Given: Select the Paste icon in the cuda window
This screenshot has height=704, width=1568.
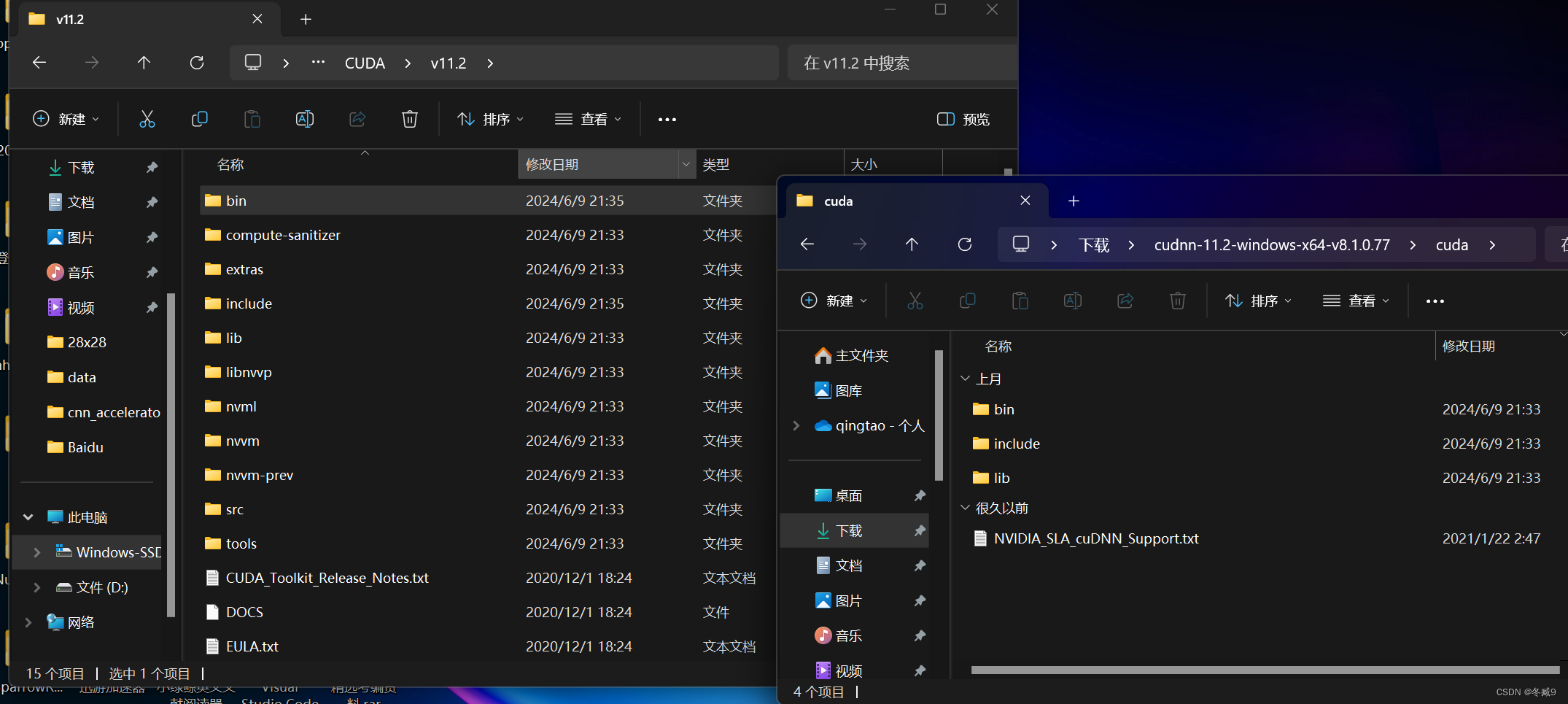Looking at the screenshot, I should (x=1020, y=301).
